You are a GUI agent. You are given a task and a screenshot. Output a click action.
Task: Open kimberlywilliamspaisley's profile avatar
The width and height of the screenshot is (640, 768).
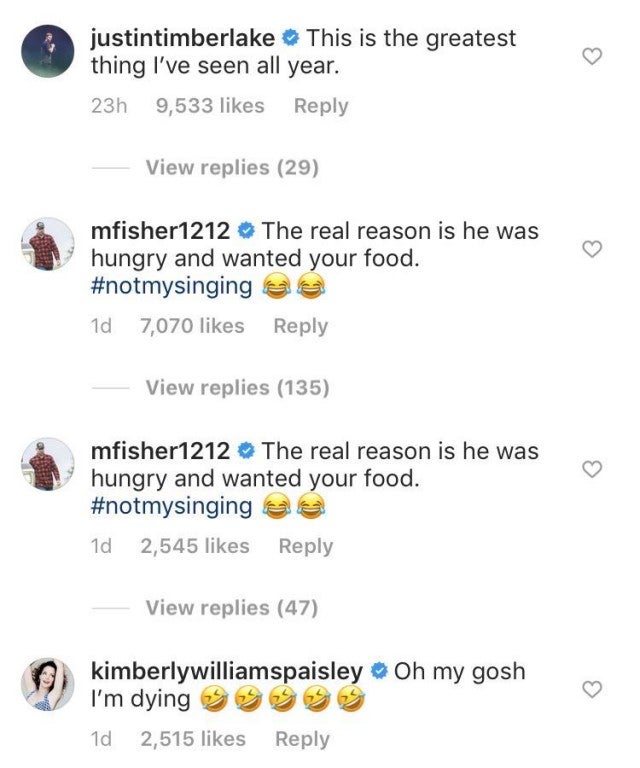[x=46, y=684]
